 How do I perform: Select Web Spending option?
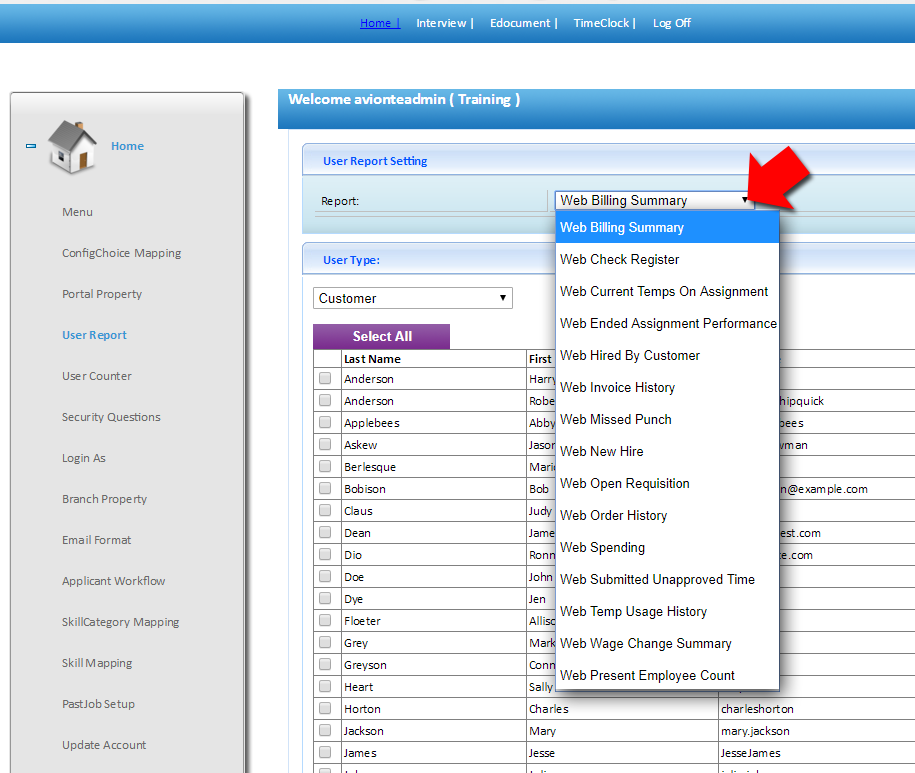pyautogui.click(x=667, y=547)
